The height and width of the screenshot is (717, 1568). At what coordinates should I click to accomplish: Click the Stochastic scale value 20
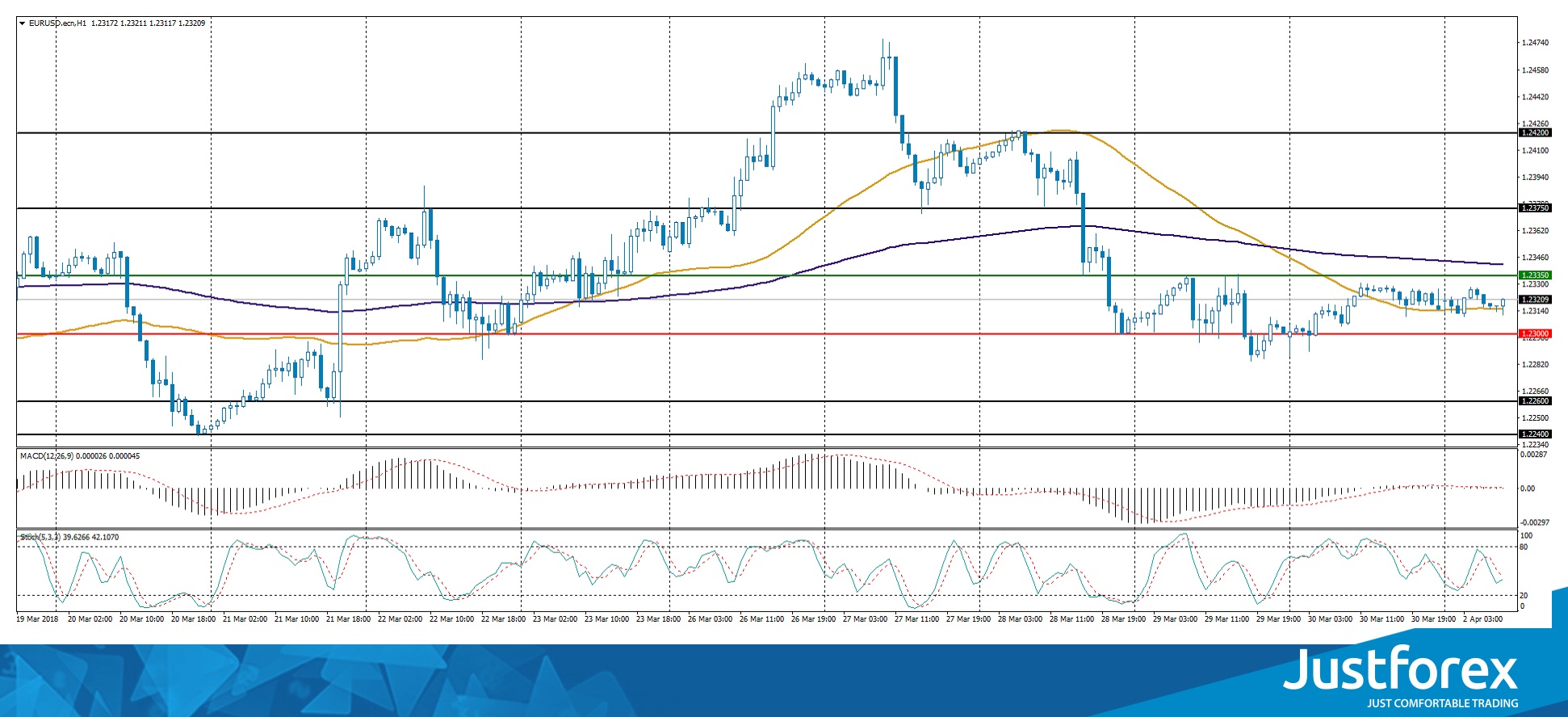pos(1524,596)
